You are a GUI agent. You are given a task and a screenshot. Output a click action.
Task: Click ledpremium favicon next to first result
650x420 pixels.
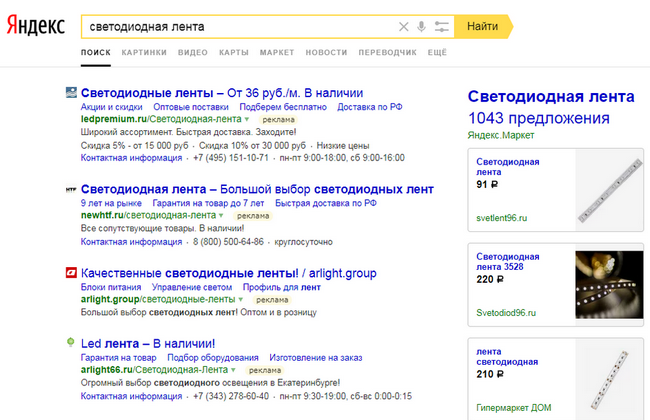(x=71, y=92)
